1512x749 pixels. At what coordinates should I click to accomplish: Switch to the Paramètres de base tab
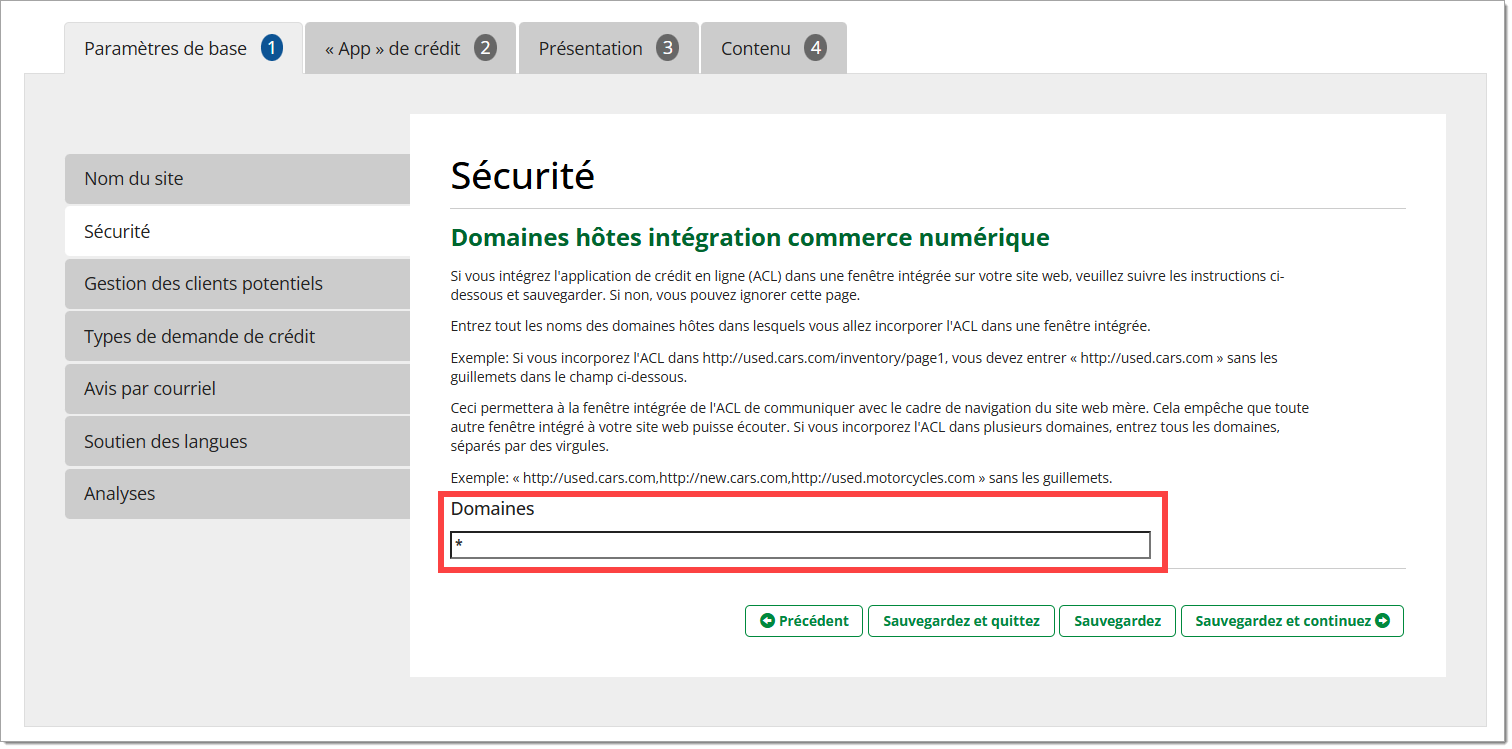pyautogui.click(x=166, y=49)
